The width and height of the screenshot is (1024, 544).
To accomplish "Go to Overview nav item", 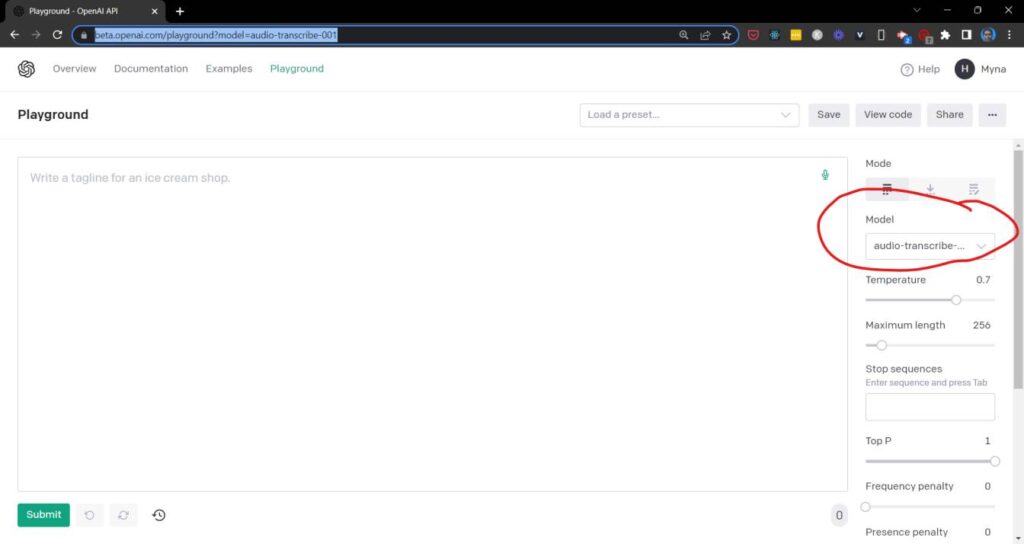I will (x=74, y=69).
